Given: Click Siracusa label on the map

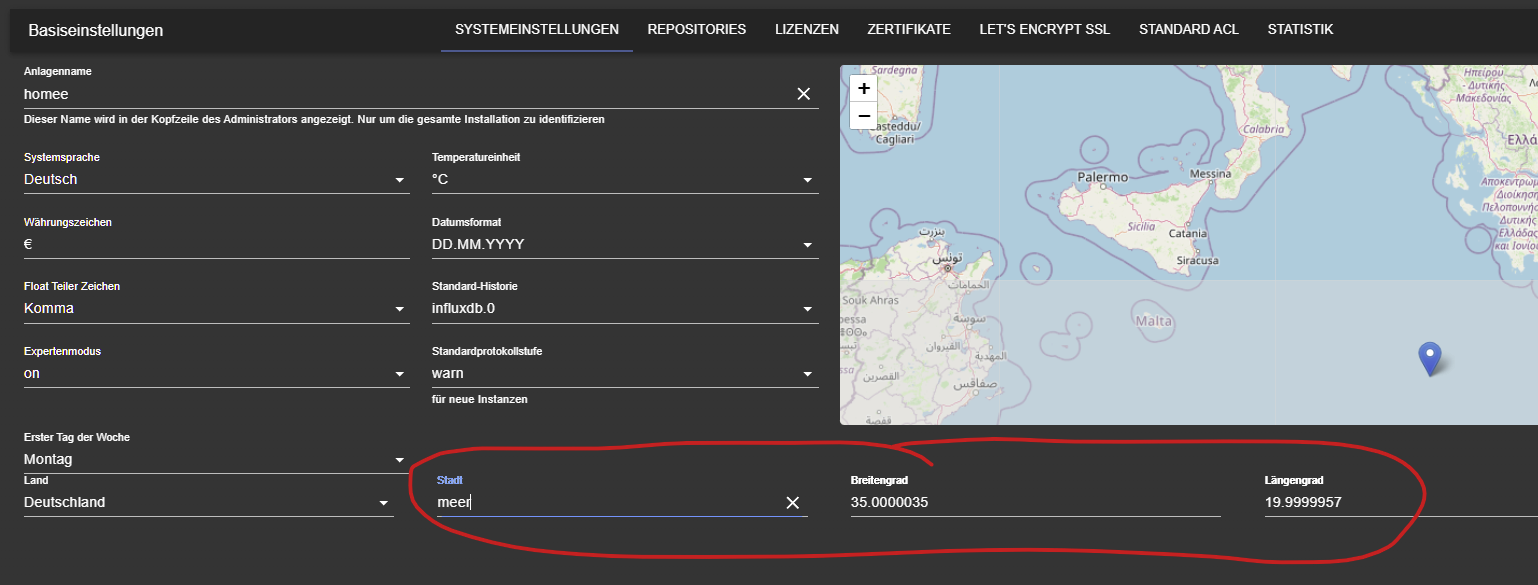Looking at the screenshot, I should coord(1197,260).
